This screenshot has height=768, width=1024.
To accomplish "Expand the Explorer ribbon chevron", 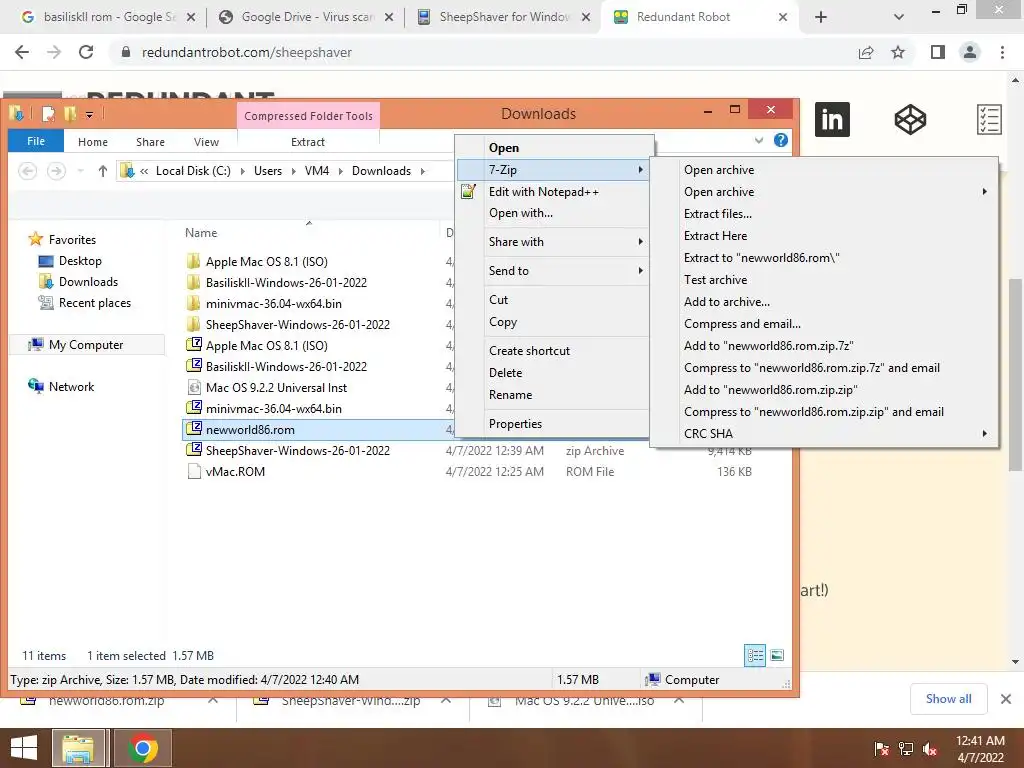I will tap(759, 140).
